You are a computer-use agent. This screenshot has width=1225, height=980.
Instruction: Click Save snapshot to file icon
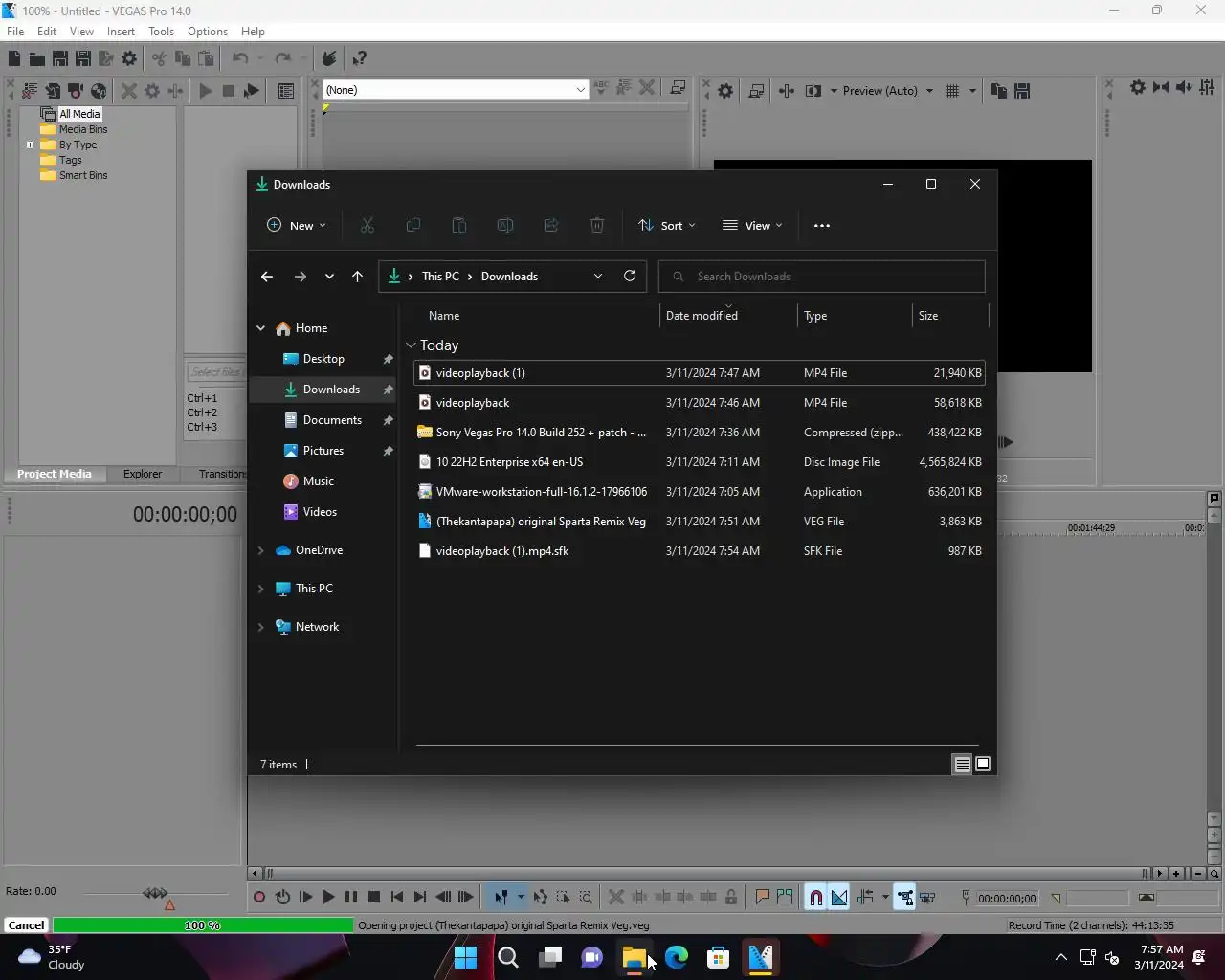click(1022, 91)
